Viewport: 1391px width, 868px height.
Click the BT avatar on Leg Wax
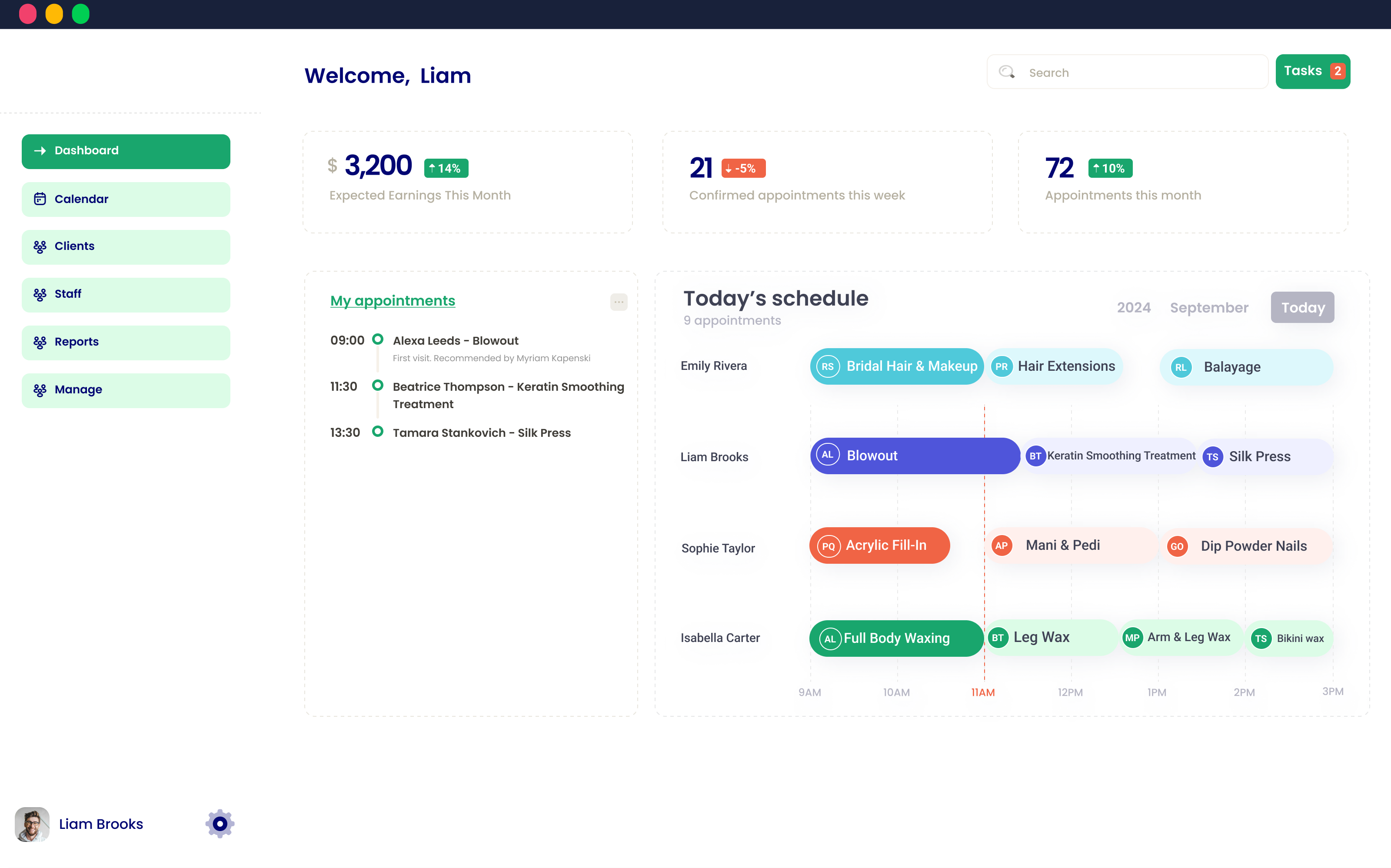click(998, 637)
